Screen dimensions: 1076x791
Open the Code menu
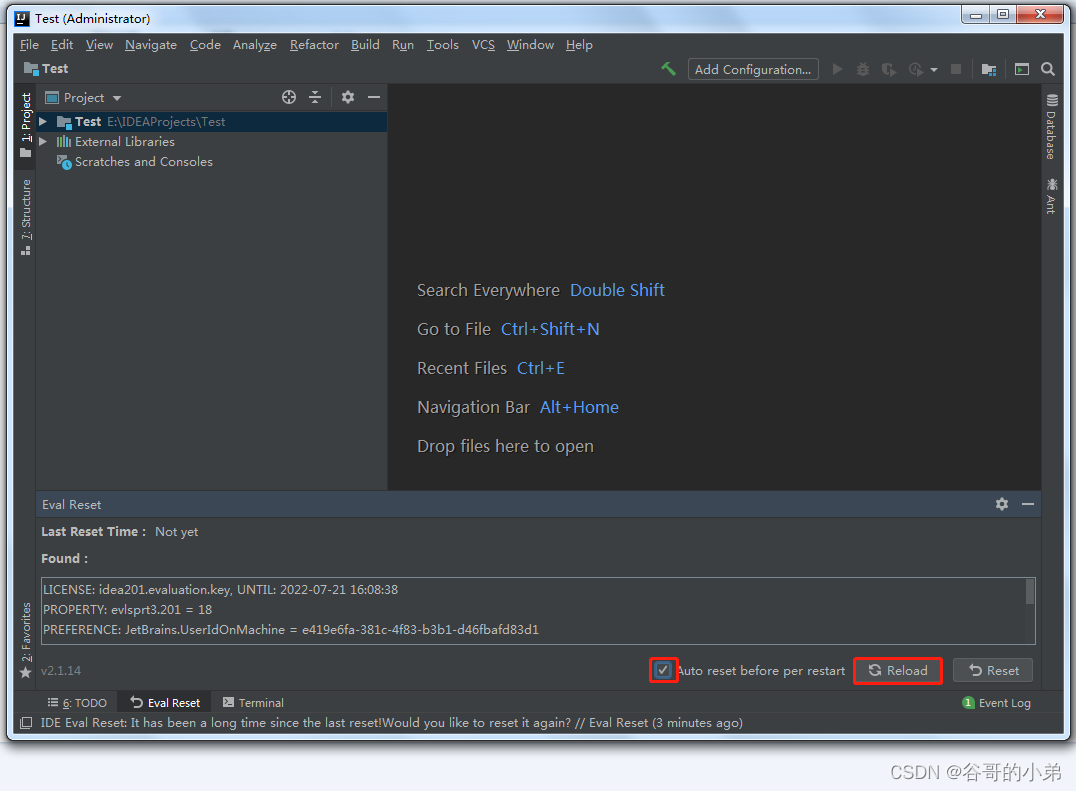click(x=205, y=45)
